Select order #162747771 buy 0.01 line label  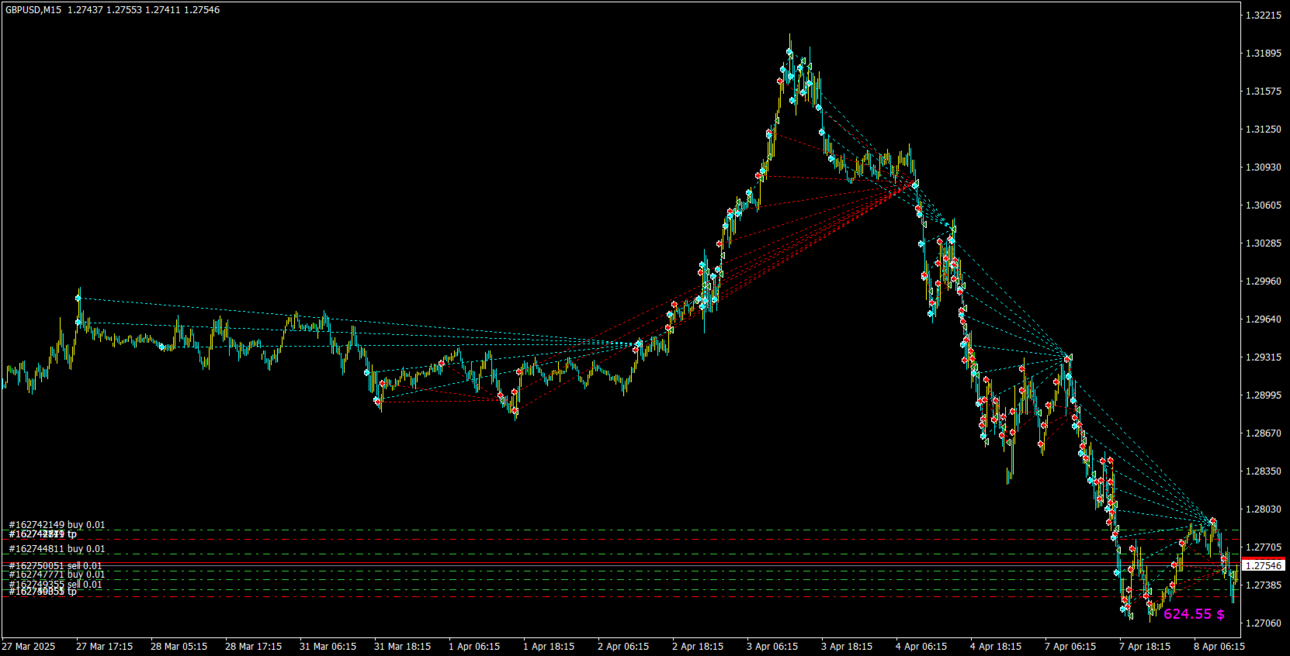[57, 575]
